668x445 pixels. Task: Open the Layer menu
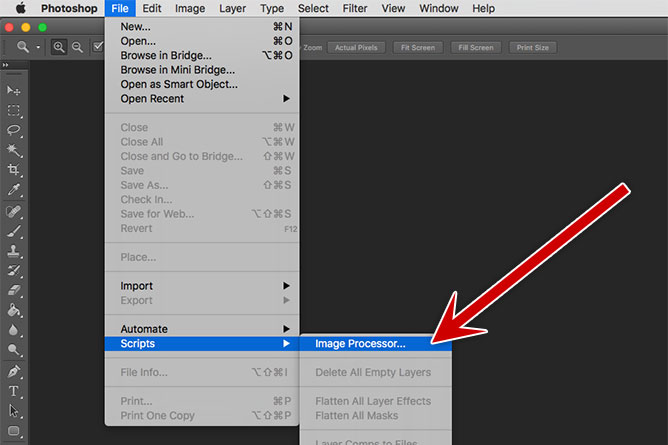[232, 9]
